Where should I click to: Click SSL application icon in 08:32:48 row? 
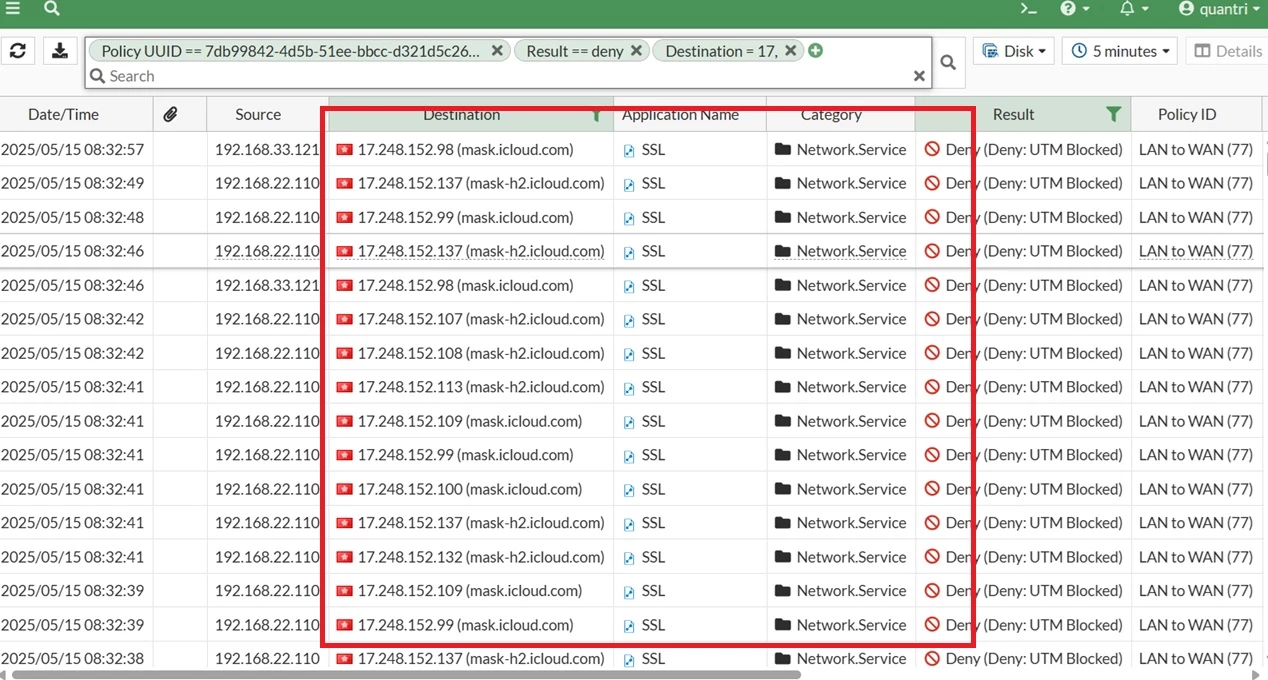coord(629,219)
